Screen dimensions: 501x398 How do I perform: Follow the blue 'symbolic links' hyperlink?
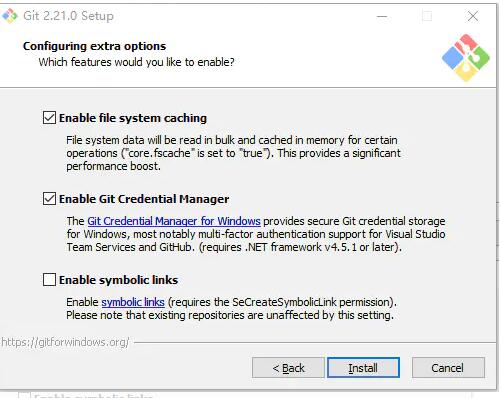pos(133,302)
